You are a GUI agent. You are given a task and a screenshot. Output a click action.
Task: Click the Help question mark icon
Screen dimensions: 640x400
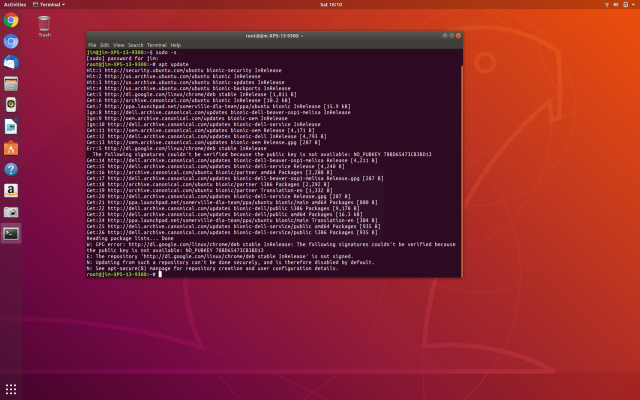(x=11, y=169)
